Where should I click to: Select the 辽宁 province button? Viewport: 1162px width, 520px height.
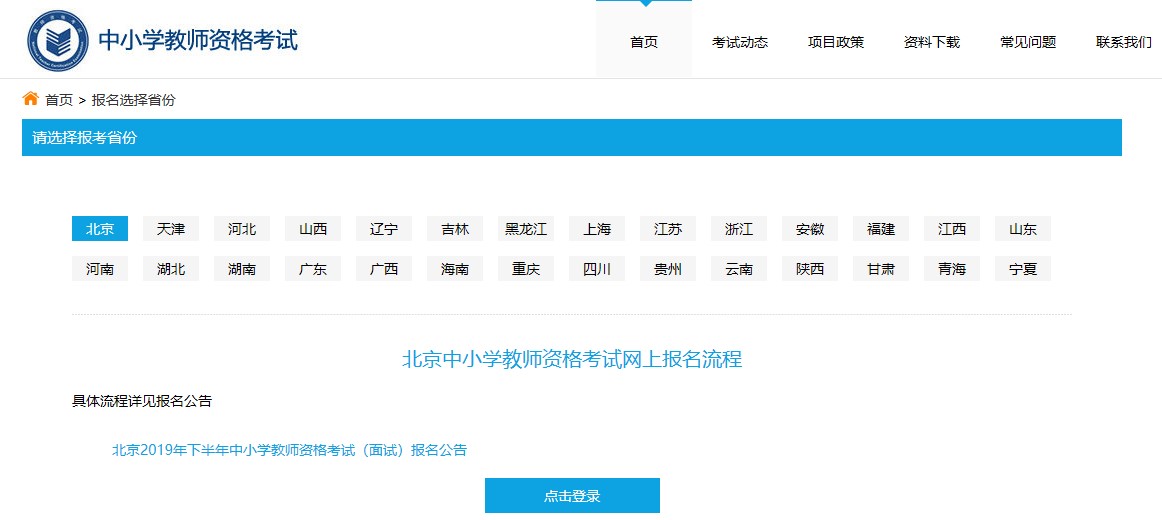coord(384,229)
